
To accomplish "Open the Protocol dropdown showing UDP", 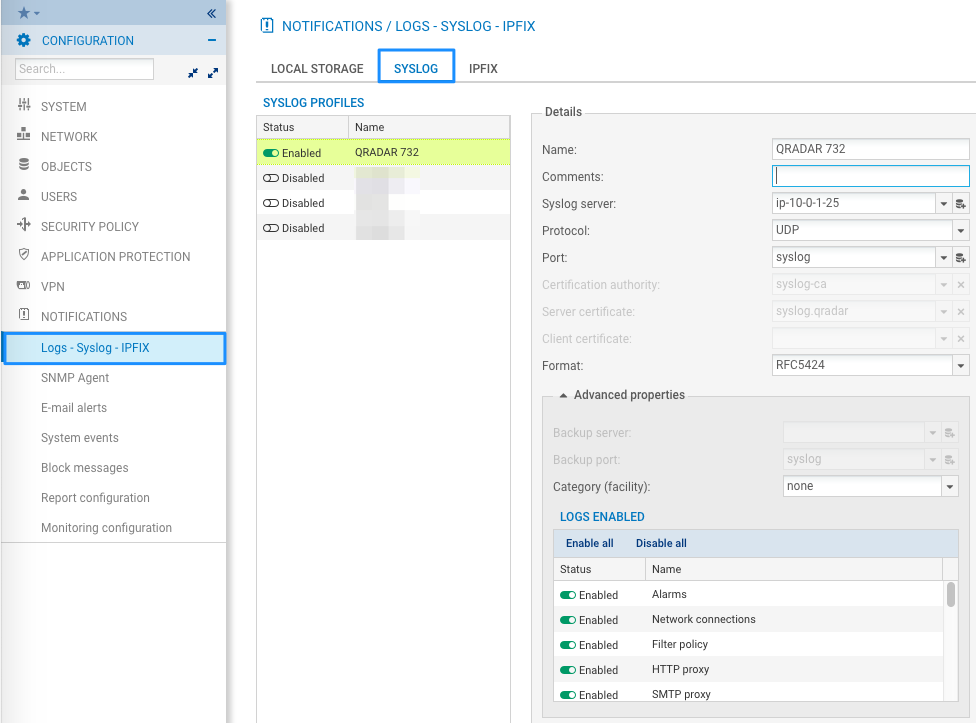I will [960, 231].
